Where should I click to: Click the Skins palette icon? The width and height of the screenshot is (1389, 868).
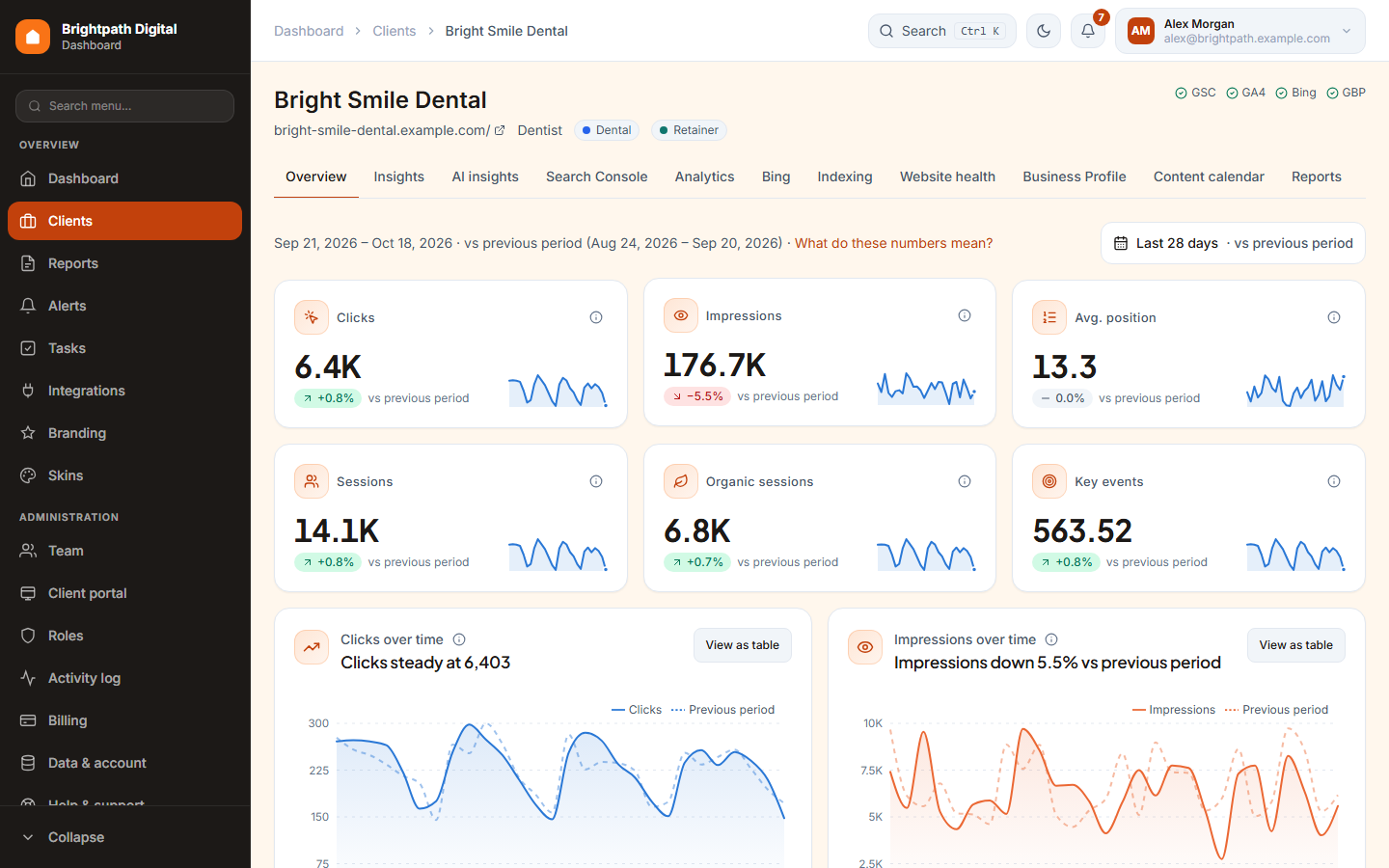click(x=28, y=475)
